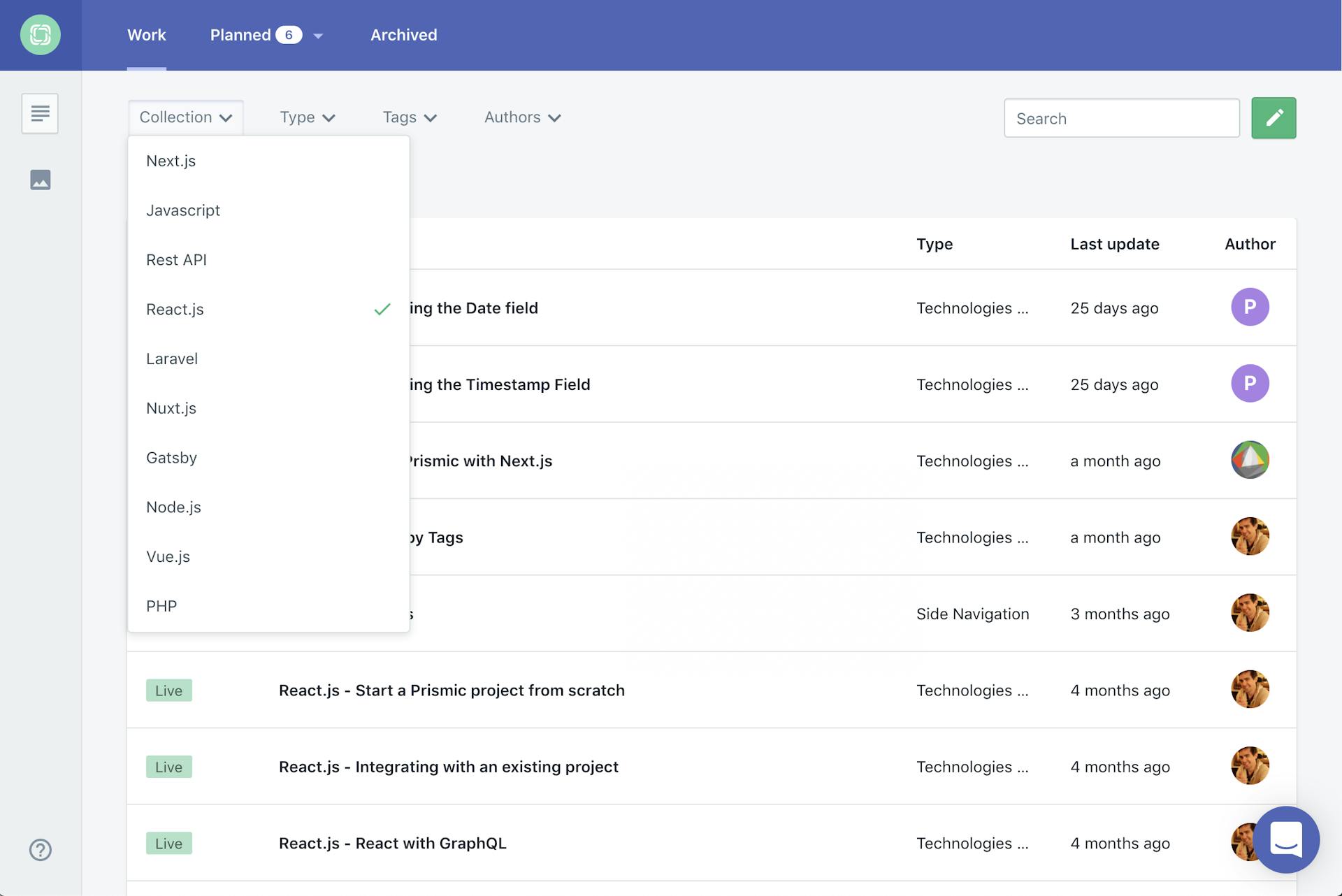The image size is (1342, 896).
Task: Open the Planned releases dropdown arrow
Action: (318, 36)
